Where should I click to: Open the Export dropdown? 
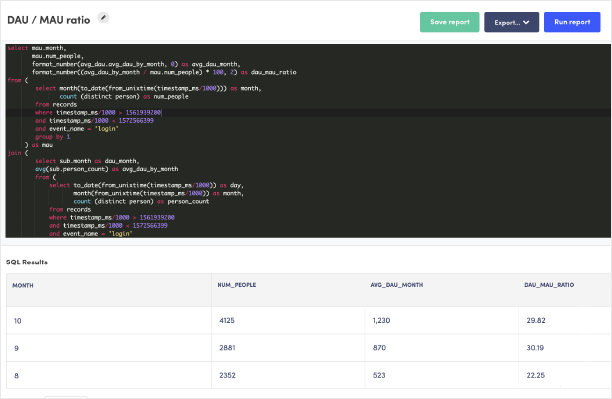pos(511,22)
